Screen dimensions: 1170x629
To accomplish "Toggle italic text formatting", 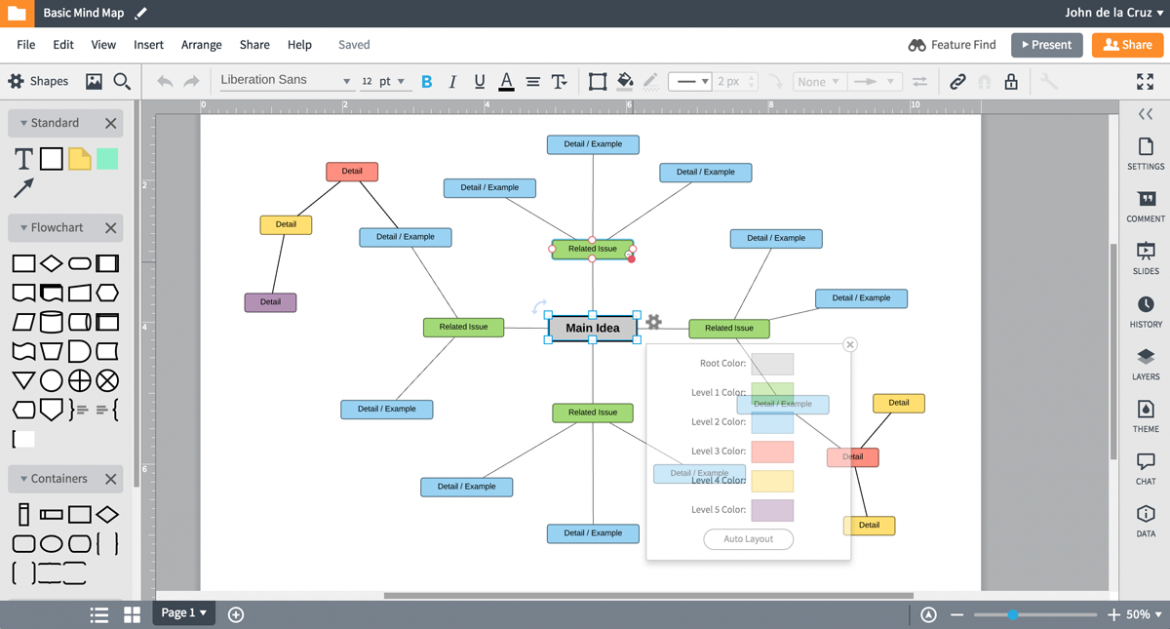I will pyautogui.click(x=452, y=81).
